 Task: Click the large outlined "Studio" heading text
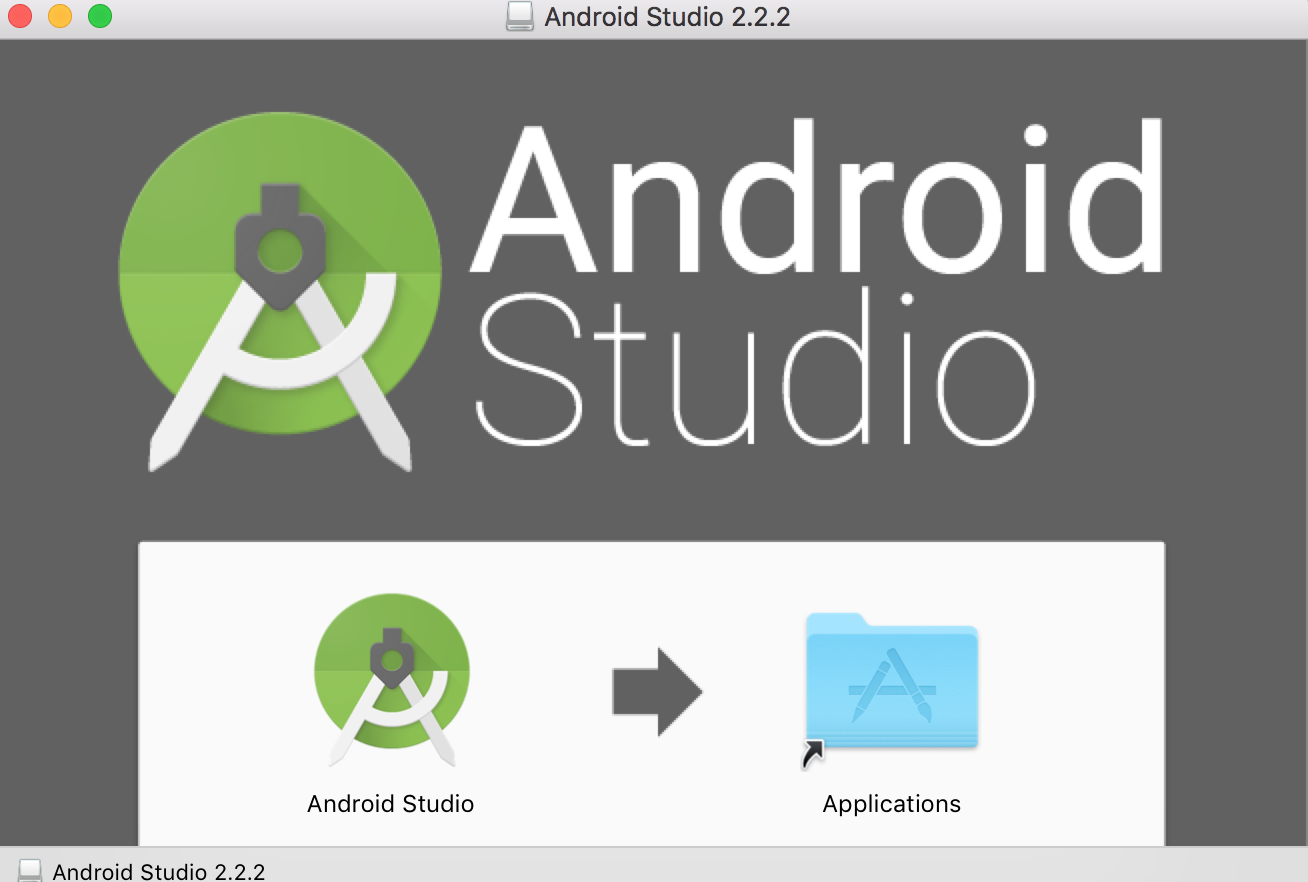(755, 370)
